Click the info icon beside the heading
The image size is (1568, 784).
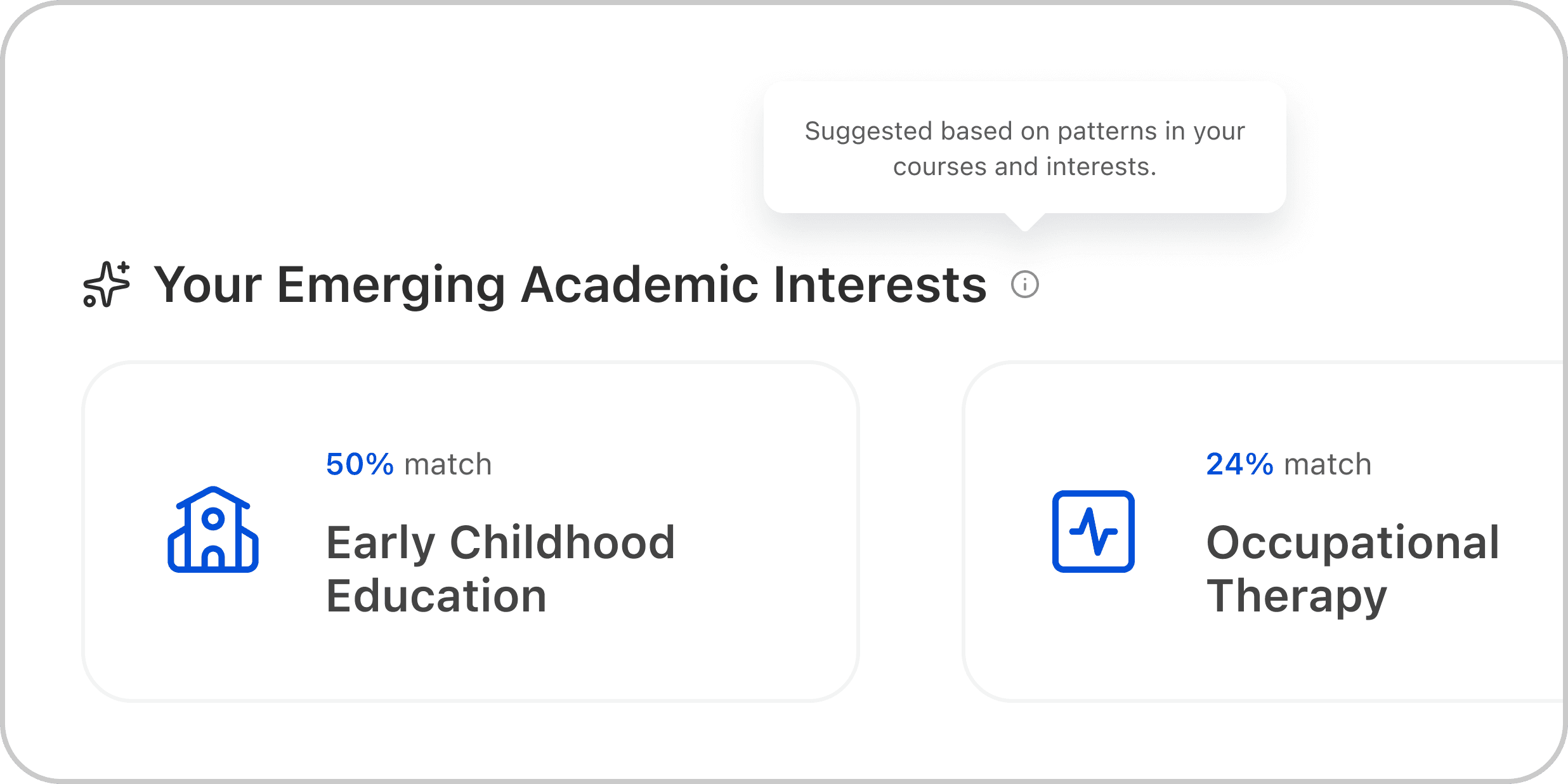[1024, 284]
